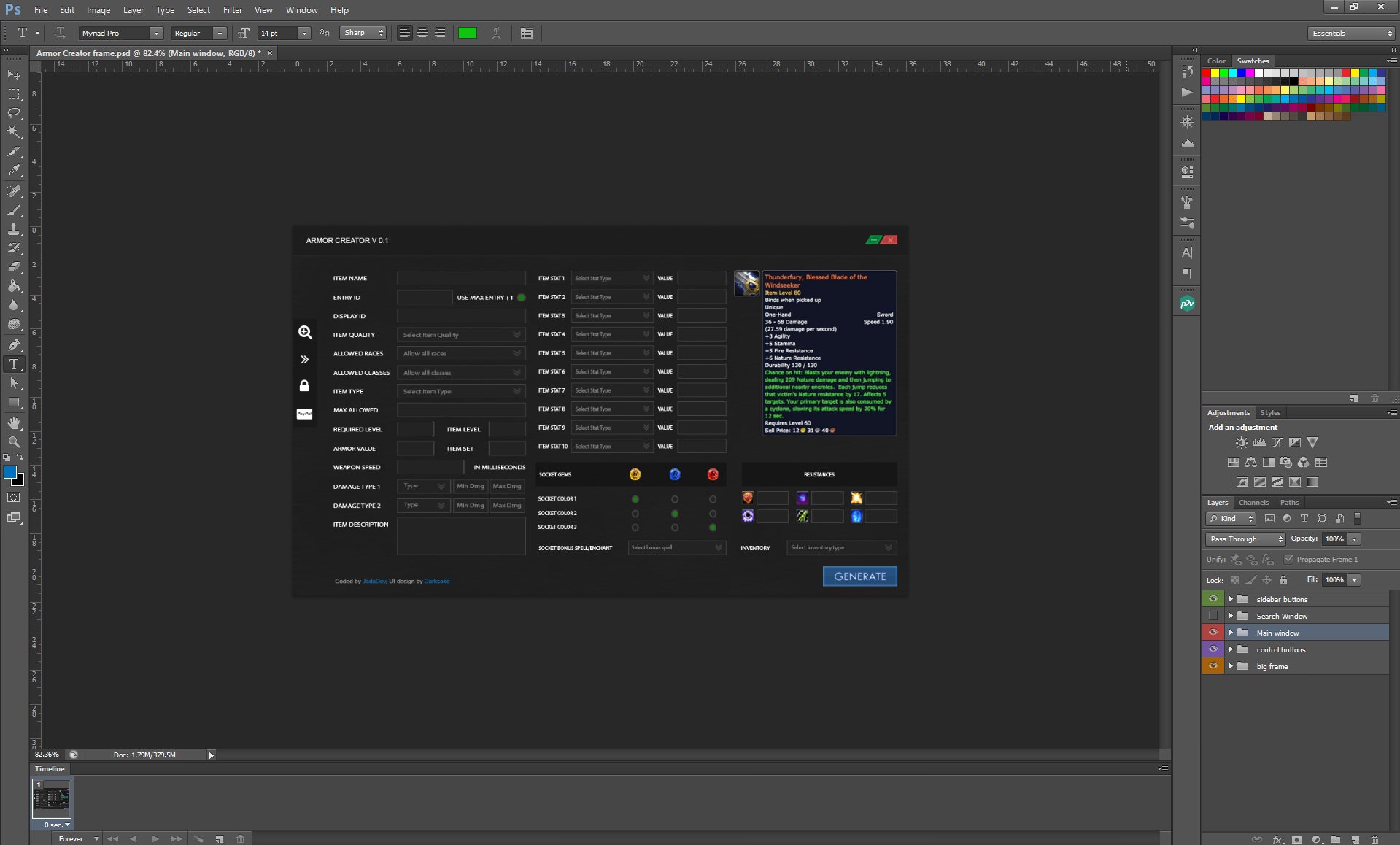Hide the big frame layer group

(x=1213, y=666)
